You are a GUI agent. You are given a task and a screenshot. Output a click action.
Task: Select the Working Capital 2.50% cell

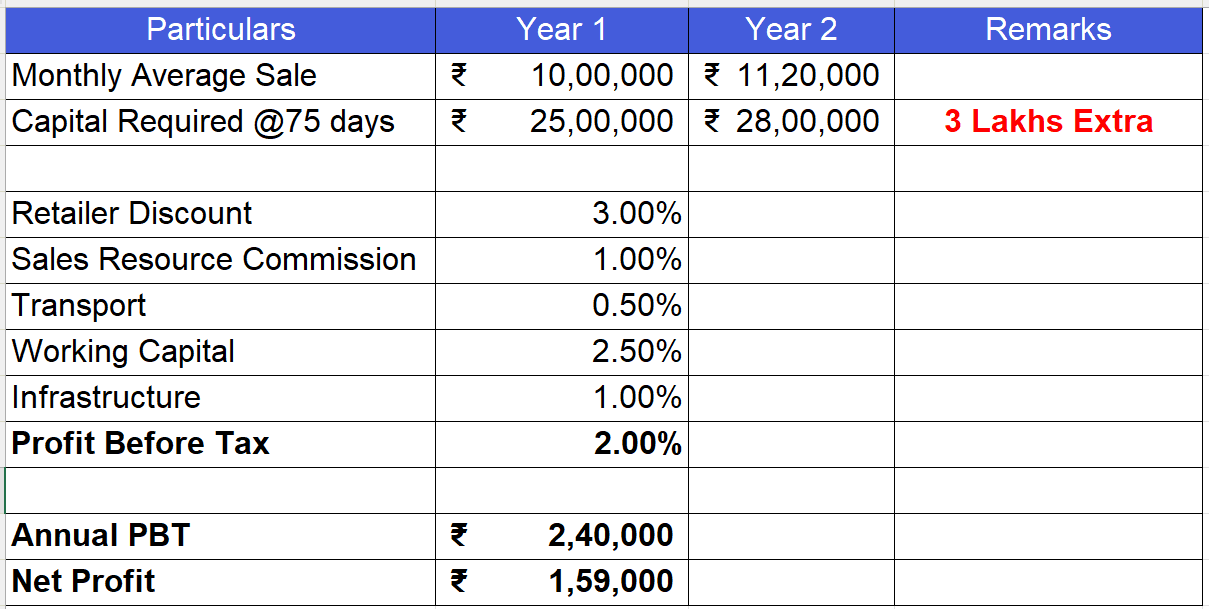pos(636,352)
